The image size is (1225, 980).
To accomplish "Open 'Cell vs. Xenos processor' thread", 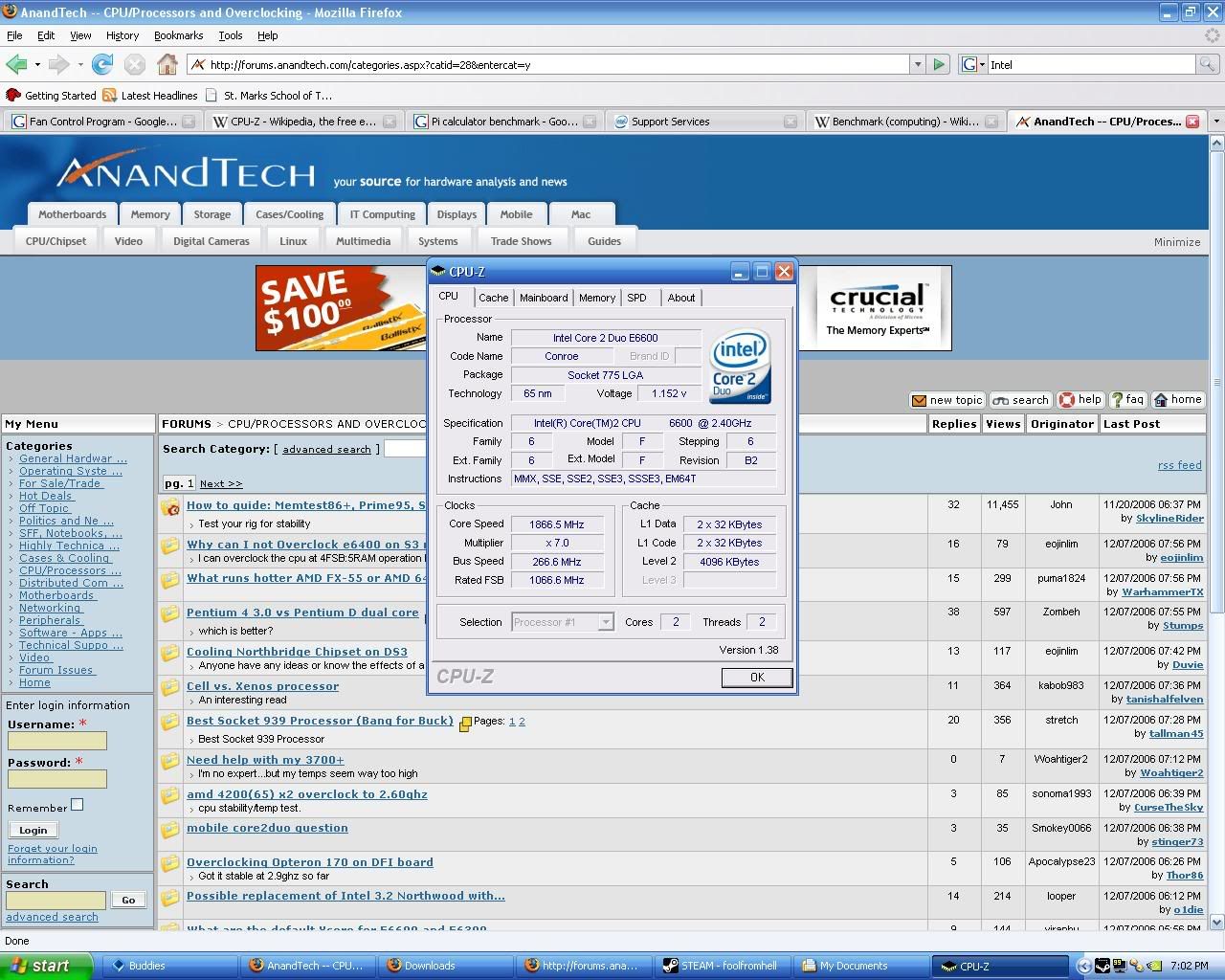I will click(262, 686).
